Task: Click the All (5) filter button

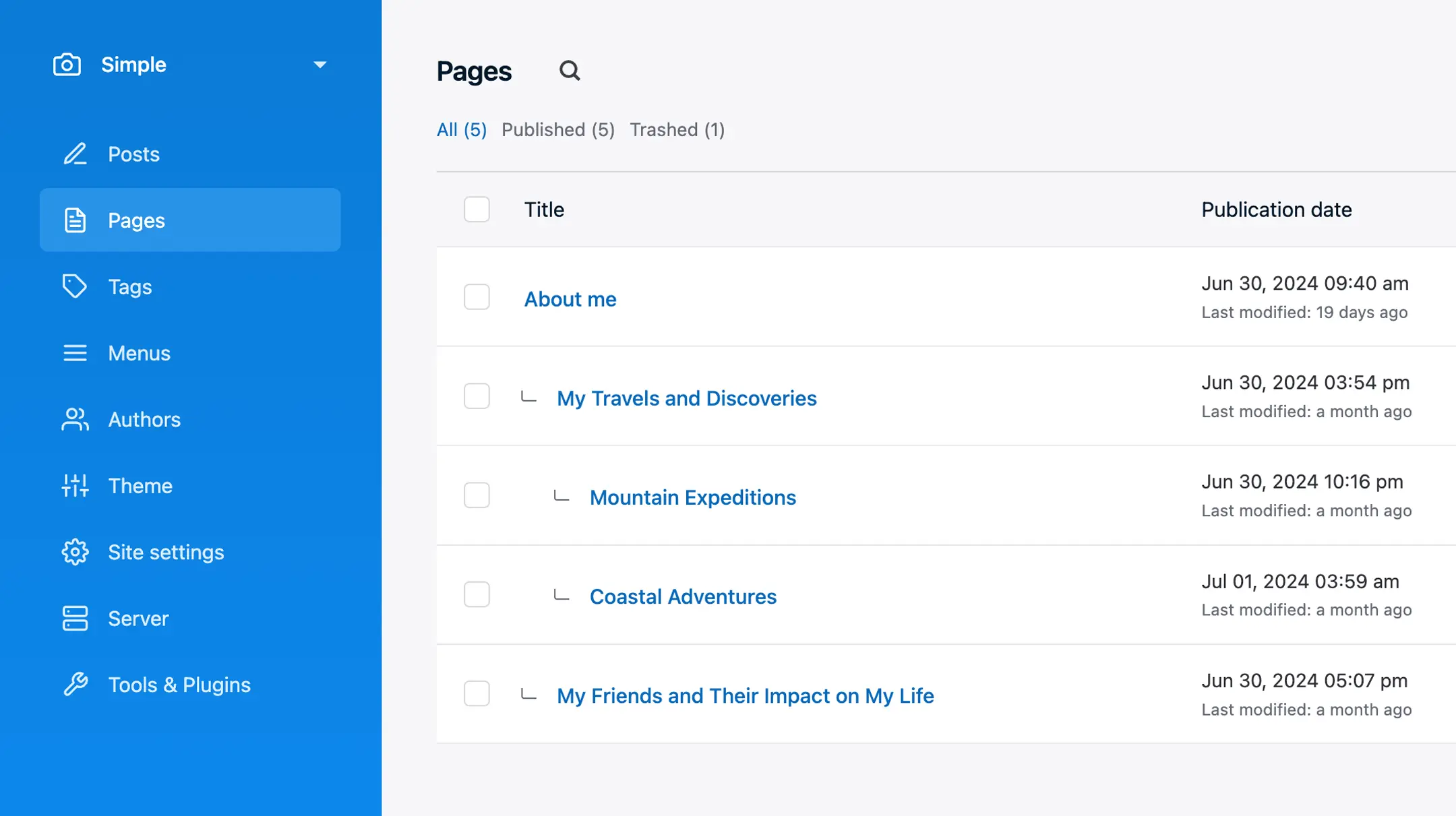Action: 461,129
